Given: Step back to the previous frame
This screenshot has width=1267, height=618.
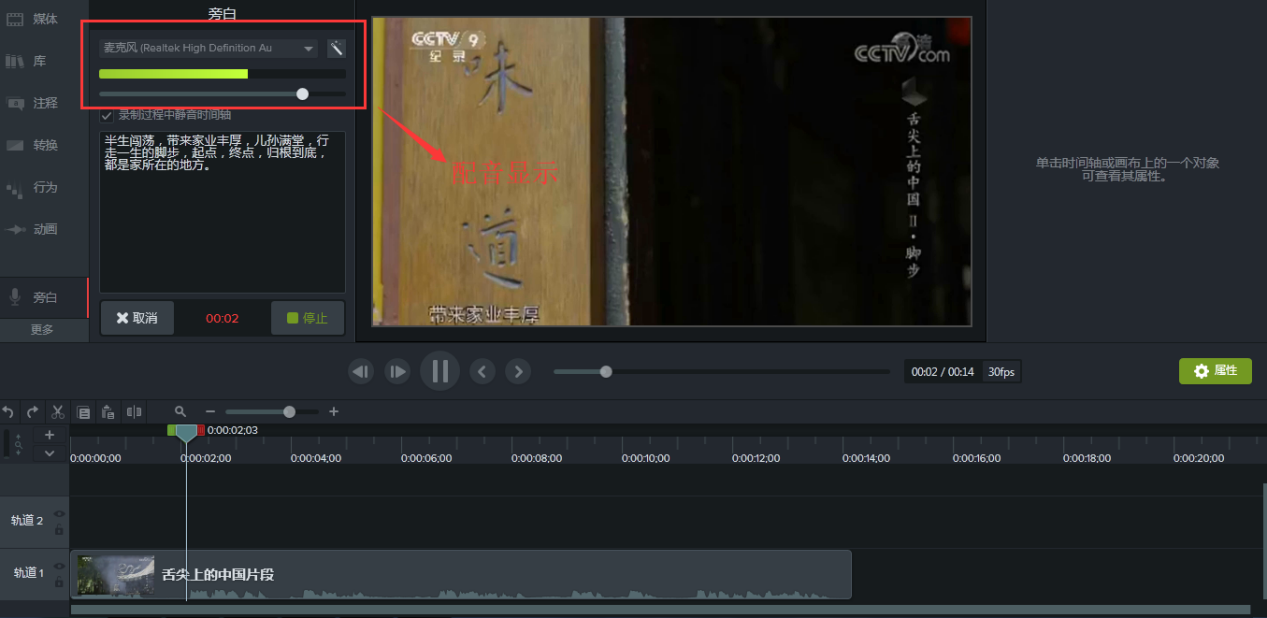Looking at the screenshot, I should 361,372.
